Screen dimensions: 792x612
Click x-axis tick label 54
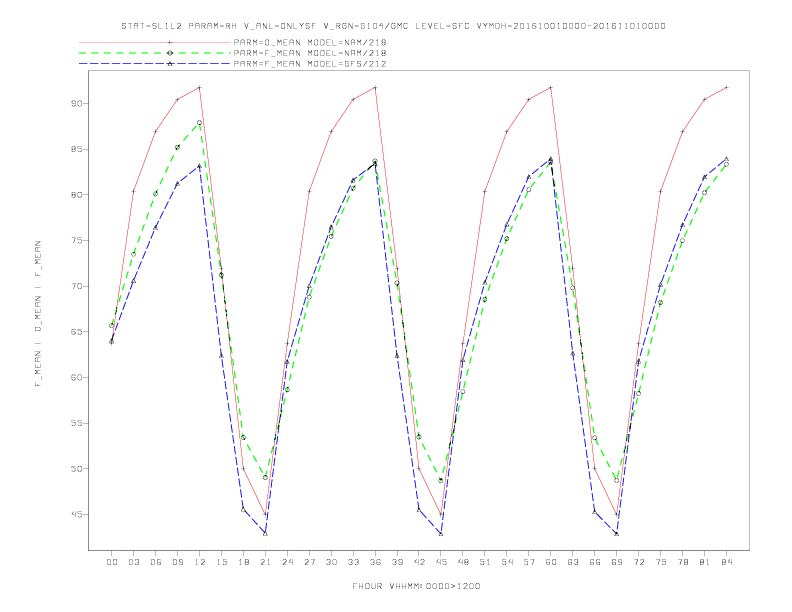[x=507, y=562]
